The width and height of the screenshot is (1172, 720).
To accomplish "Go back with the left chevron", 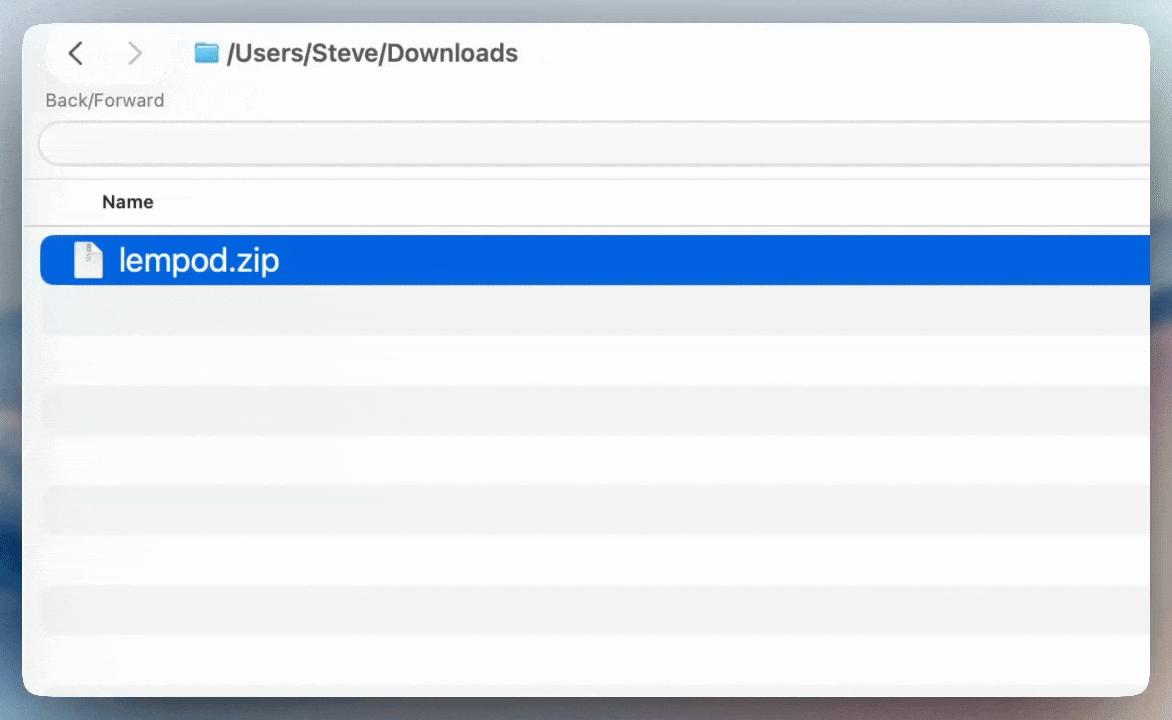I will click(x=75, y=53).
